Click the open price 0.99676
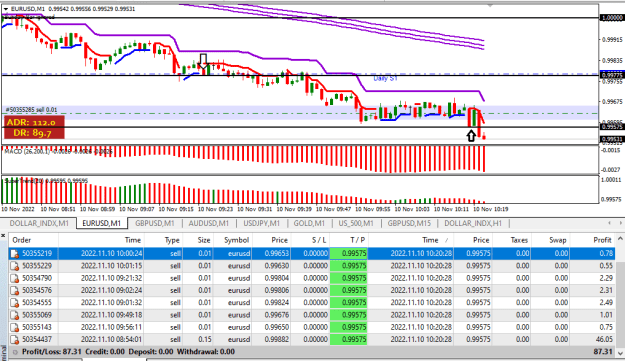Viewport: 625px width, 361px height. click(277, 315)
